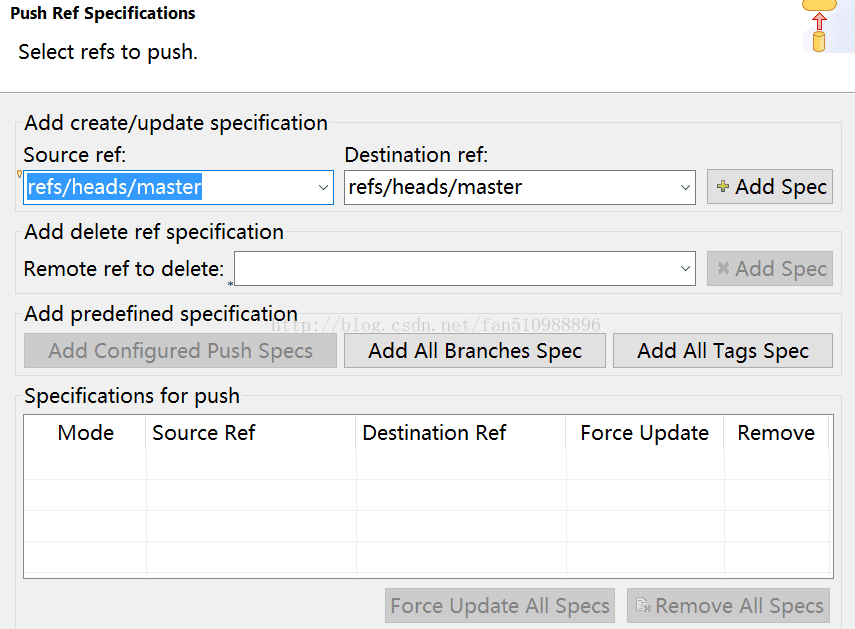Image resolution: width=855 pixels, height=629 pixels.
Task: Click the asterisk hint beside Remote ref field
Action: coord(231,283)
